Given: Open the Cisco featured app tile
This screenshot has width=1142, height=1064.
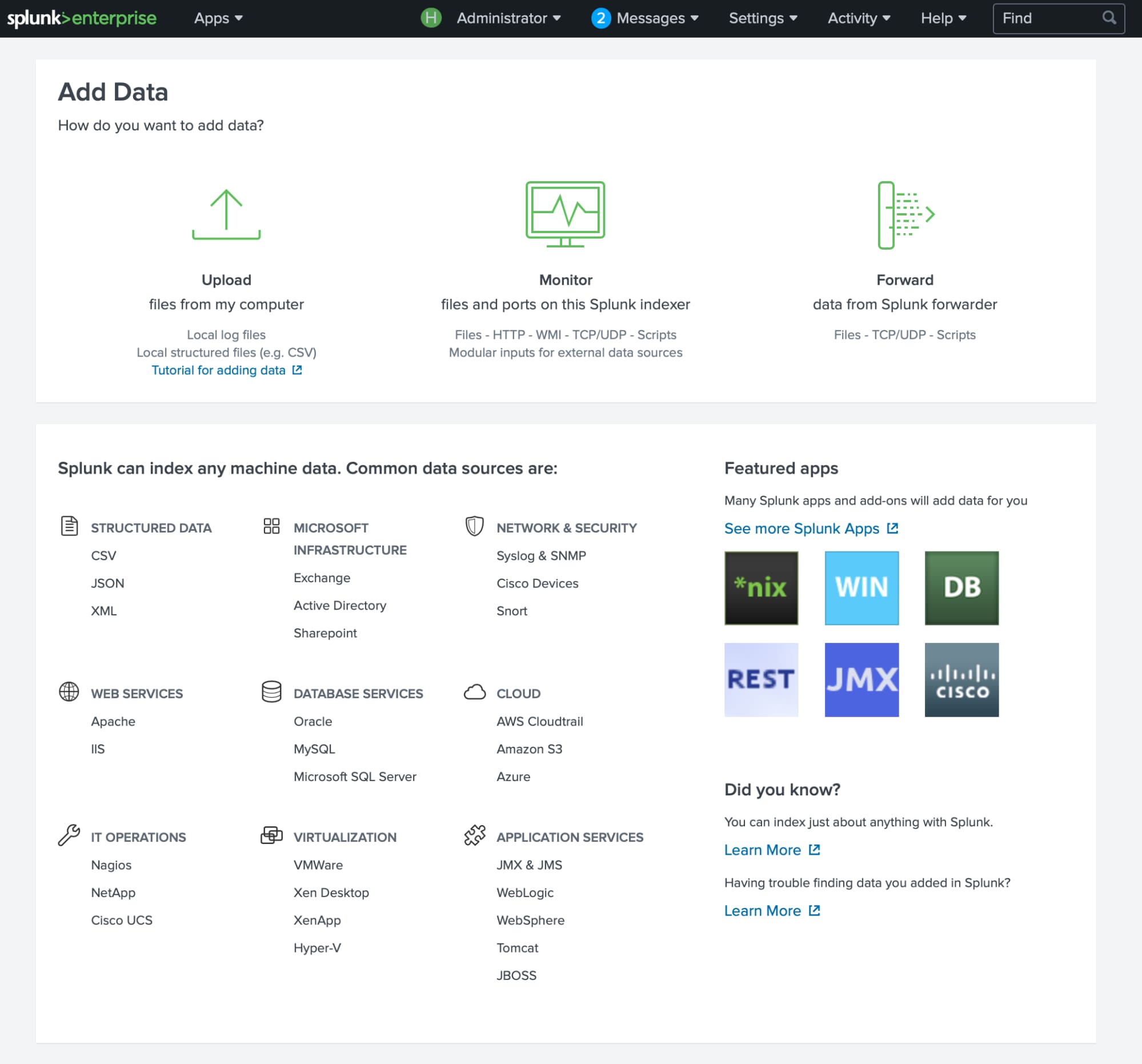Looking at the screenshot, I should coord(961,679).
